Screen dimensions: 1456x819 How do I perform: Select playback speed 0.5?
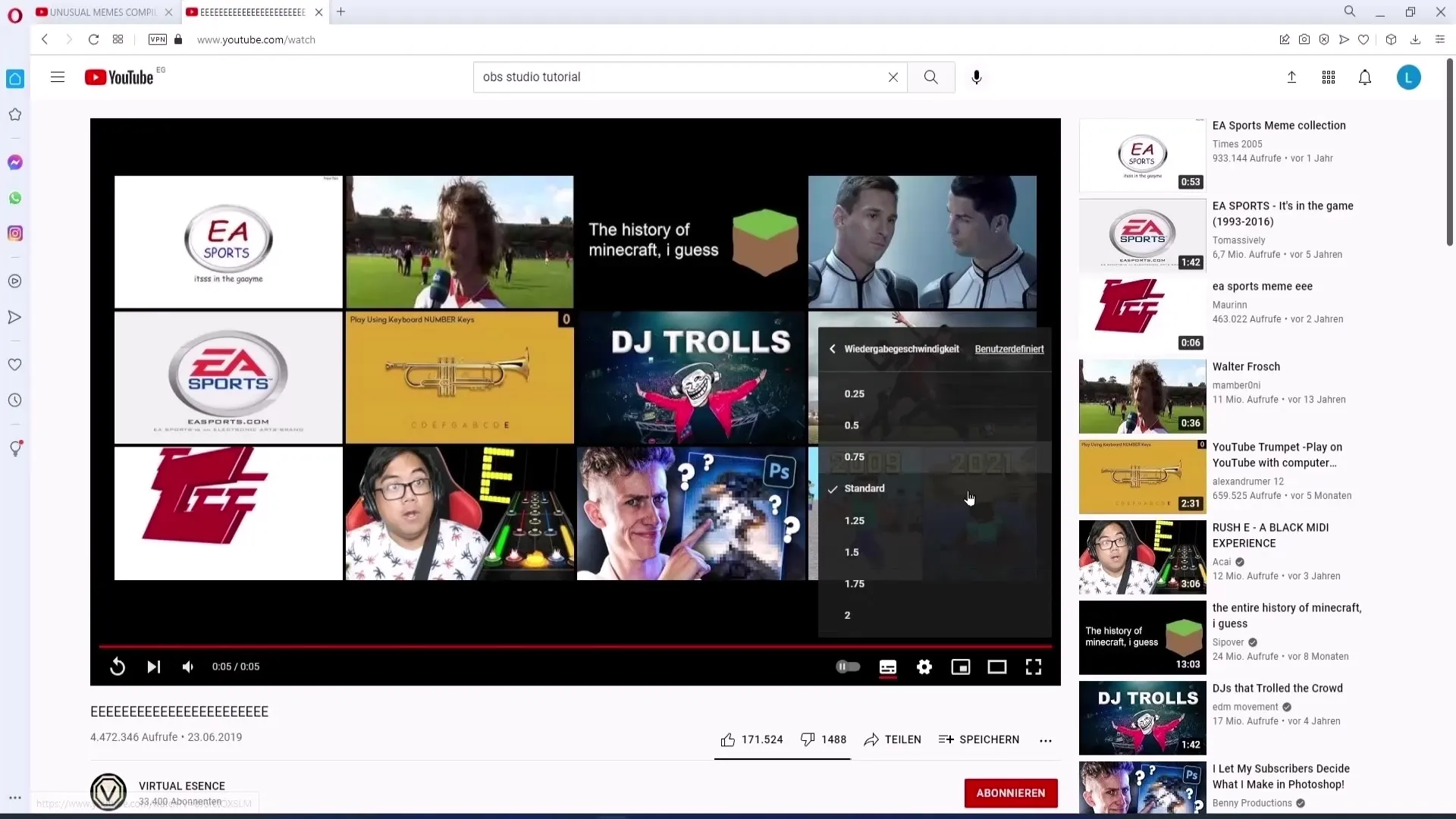934,425
